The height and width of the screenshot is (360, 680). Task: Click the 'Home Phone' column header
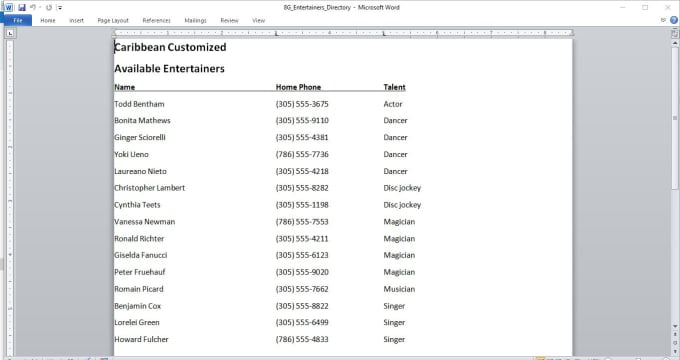pos(298,87)
